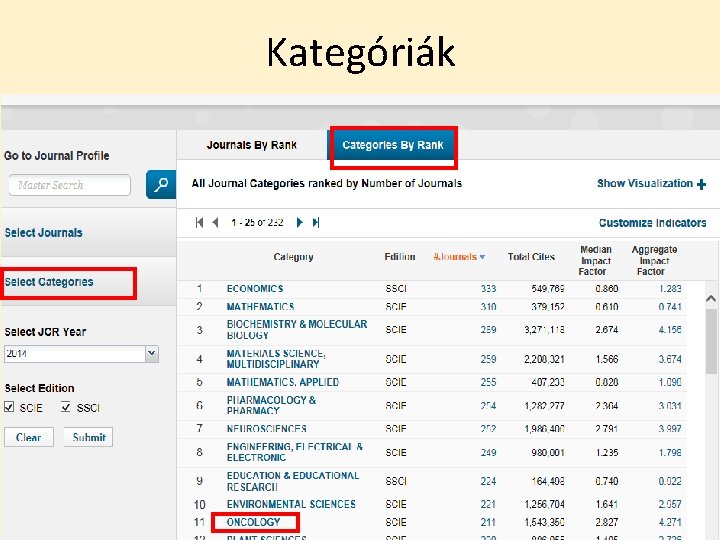Image resolution: width=720 pixels, height=540 pixels.
Task: Go to previous page arrow
Action: point(215,223)
